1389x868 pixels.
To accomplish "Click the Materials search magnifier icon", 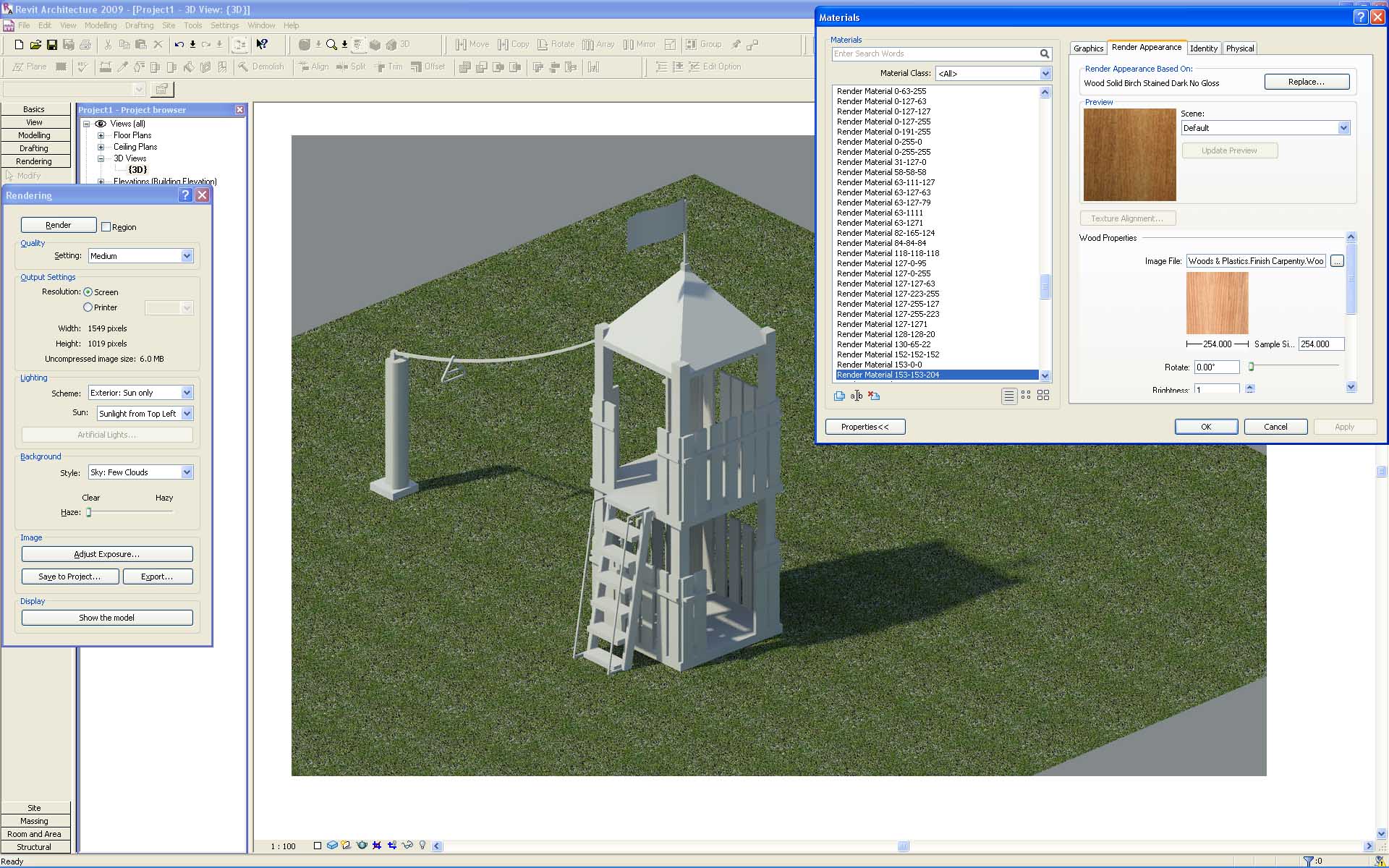I will (1044, 54).
